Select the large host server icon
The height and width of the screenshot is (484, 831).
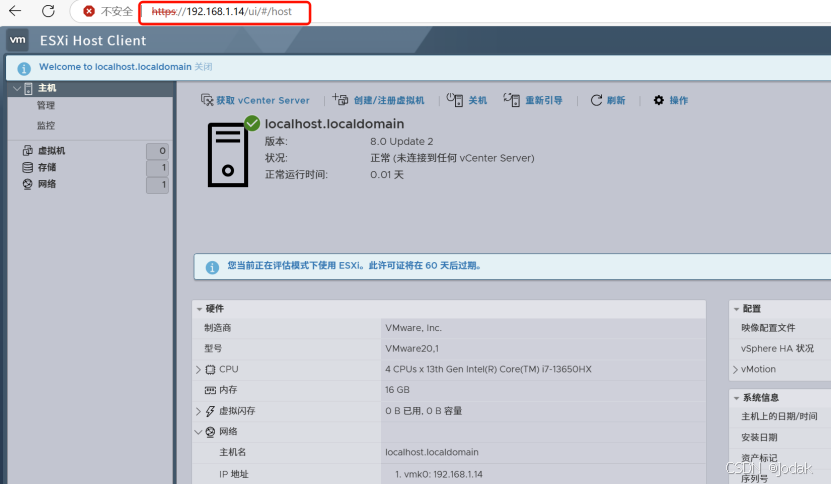(228, 155)
